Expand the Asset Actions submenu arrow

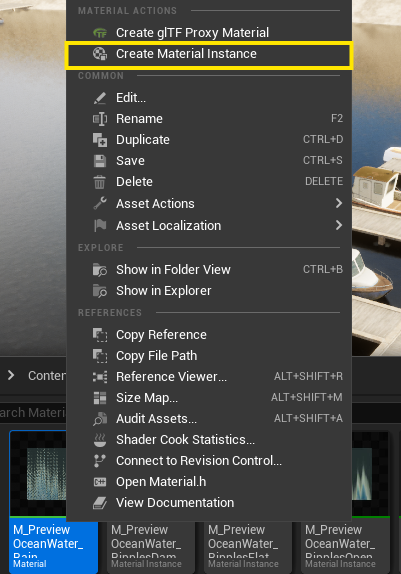click(339, 203)
